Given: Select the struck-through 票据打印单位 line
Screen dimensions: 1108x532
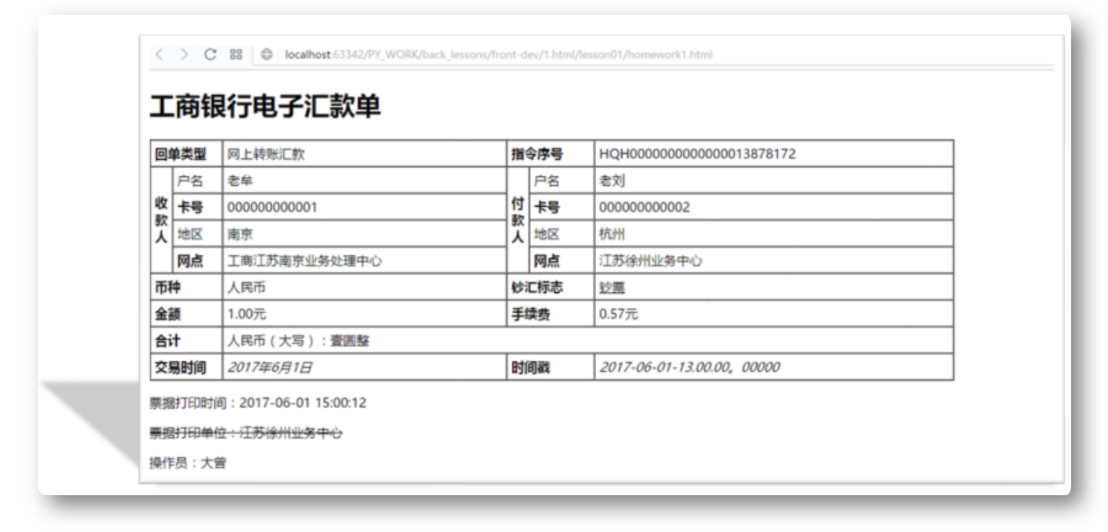Looking at the screenshot, I should (246, 433).
